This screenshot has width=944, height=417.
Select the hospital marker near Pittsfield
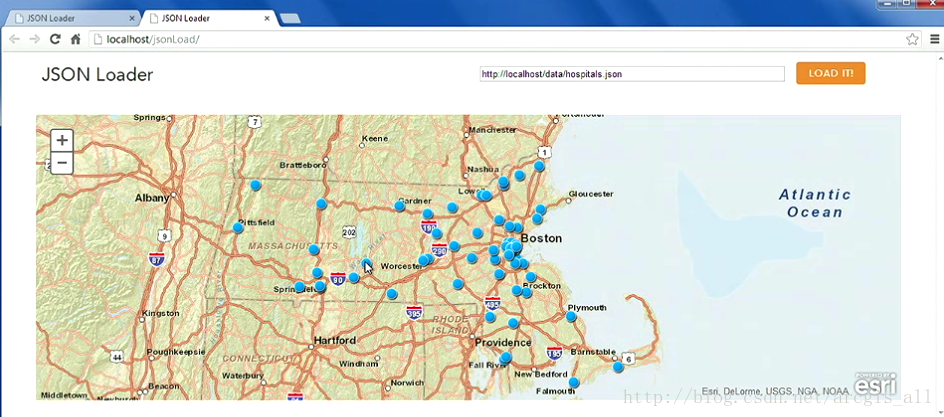pyautogui.click(x=238, y=228)
